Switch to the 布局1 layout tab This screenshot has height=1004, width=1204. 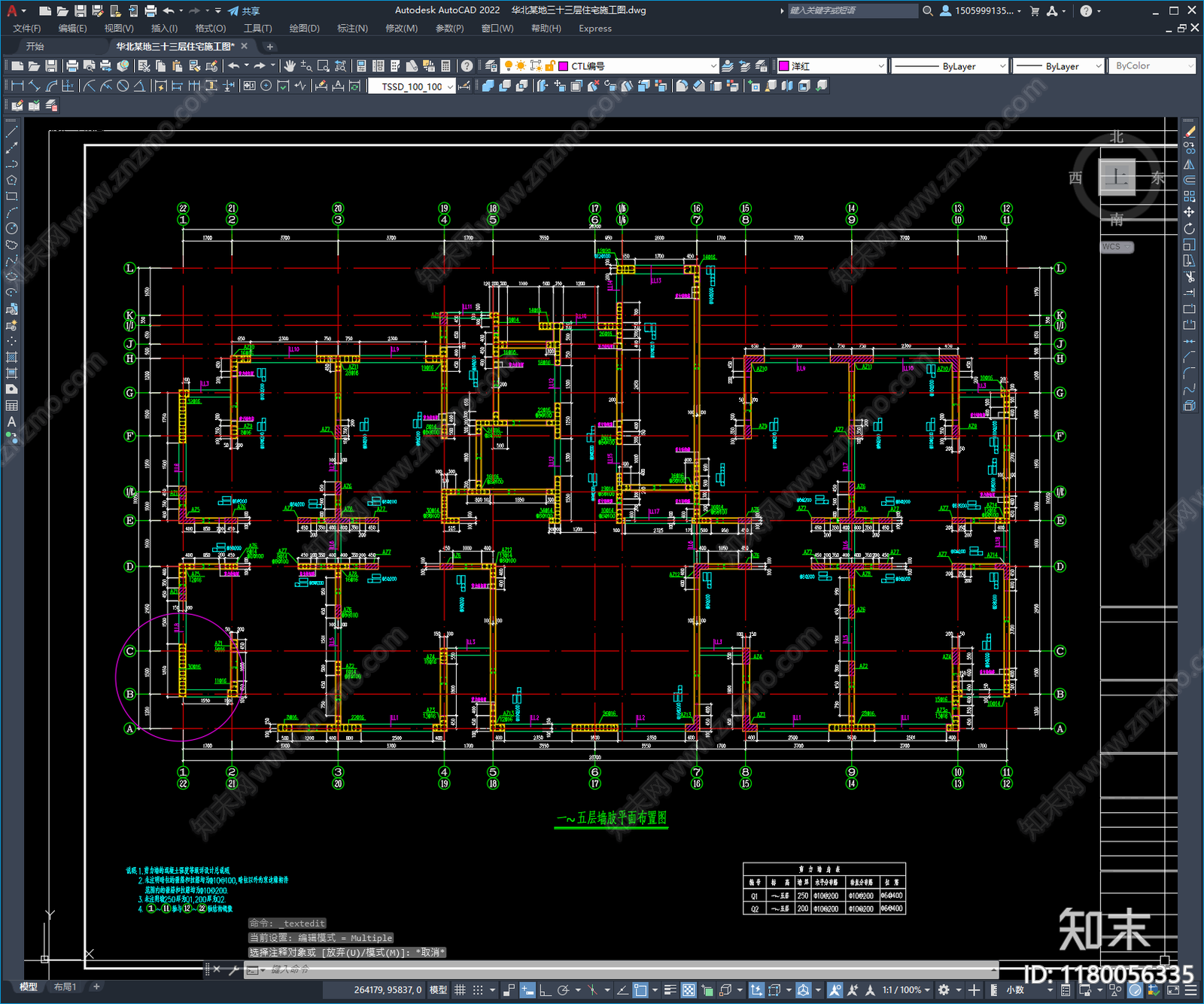click(x=65, y=987)
